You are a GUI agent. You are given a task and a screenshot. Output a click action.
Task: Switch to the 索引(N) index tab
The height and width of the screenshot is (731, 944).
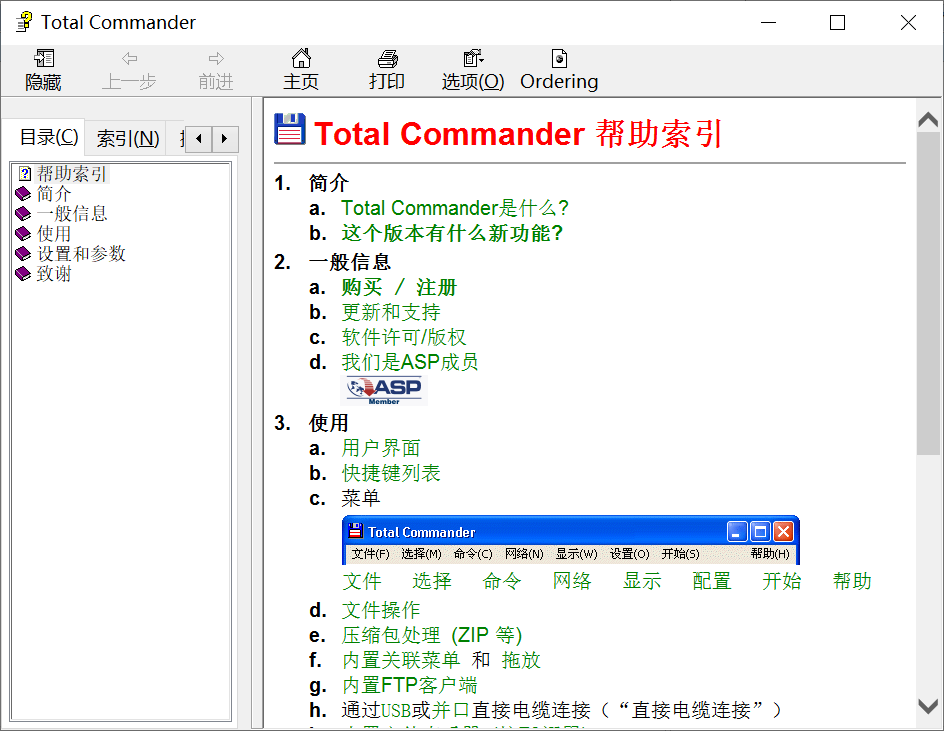(128, 138)
